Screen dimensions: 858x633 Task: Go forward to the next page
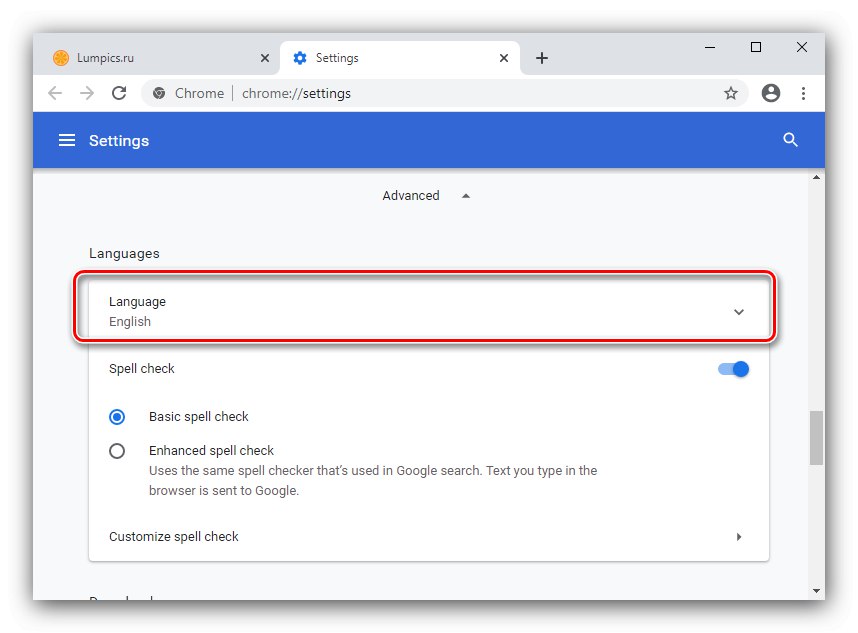[87, 93]
